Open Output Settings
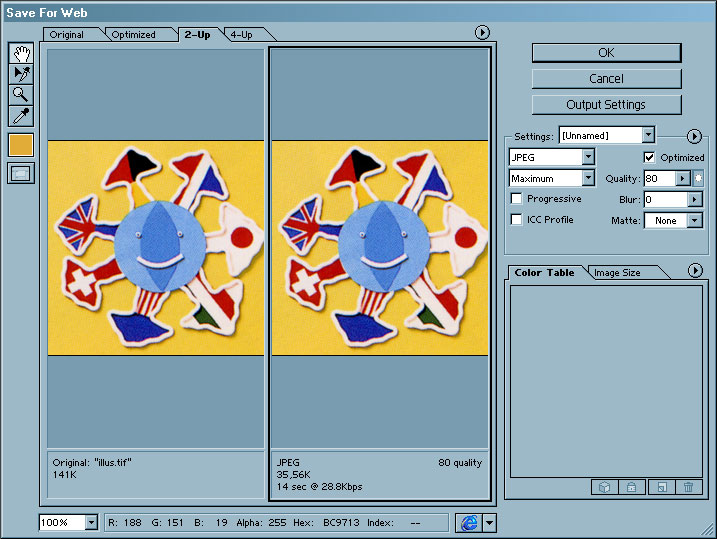This screenshot has width=717, height=539. tap(606, 105)
